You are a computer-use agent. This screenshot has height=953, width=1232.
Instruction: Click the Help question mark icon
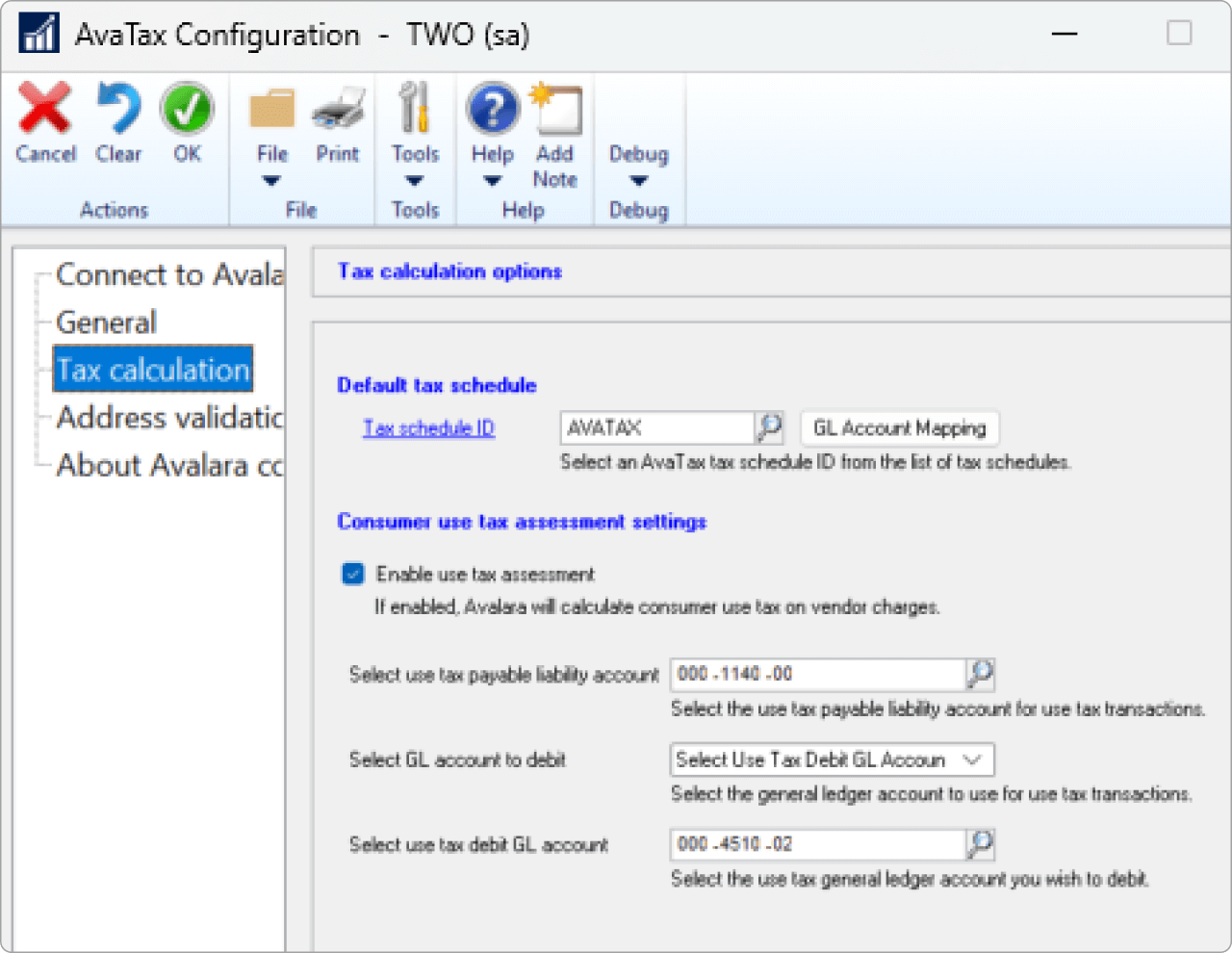pyautogui.click(x=492, y=109)
